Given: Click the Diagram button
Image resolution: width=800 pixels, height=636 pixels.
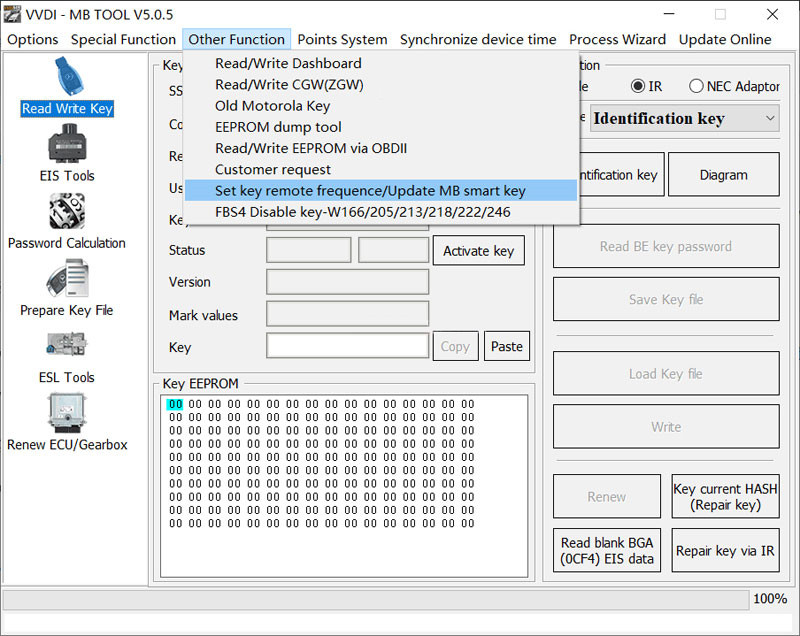Looking at the screenshot, I should [x=723, y=174].
